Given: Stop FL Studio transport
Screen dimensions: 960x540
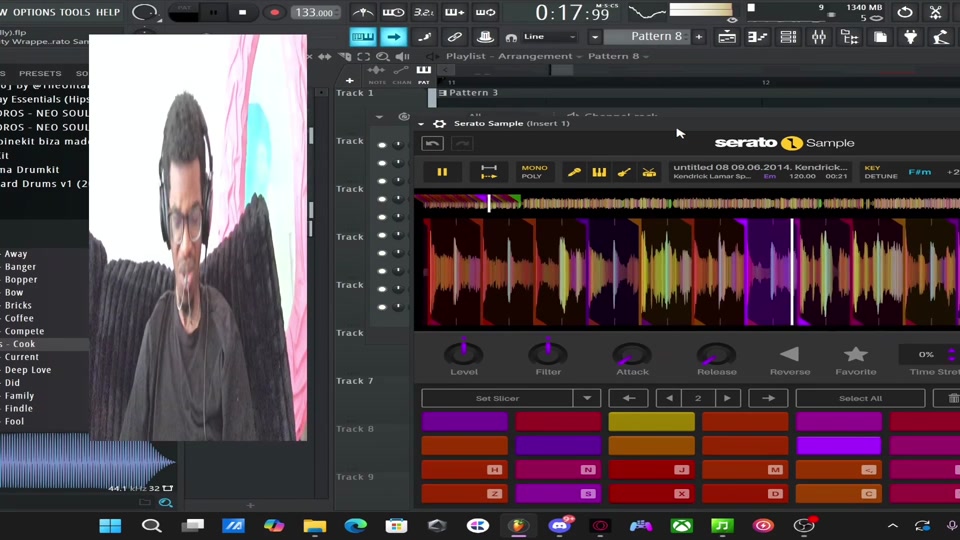Looking at the screenshot, I should [x=242, y=12].
